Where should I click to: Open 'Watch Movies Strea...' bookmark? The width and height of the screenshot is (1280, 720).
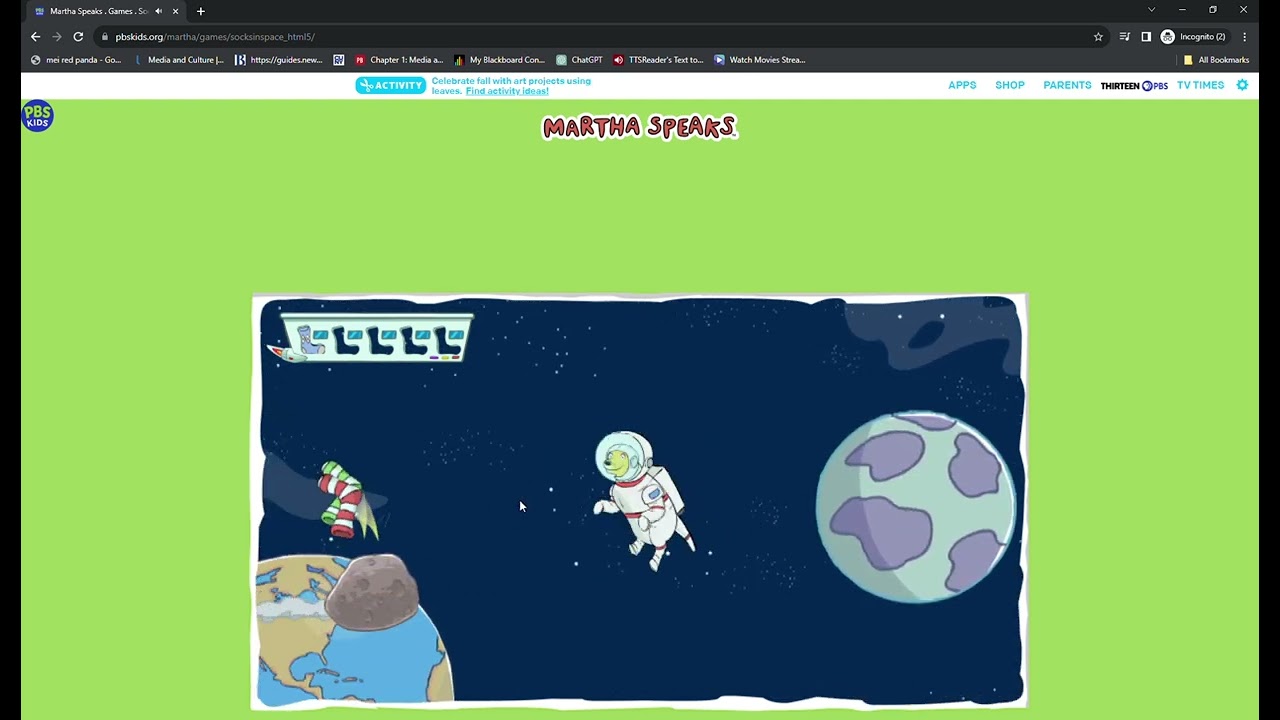(x=759, y=60)
